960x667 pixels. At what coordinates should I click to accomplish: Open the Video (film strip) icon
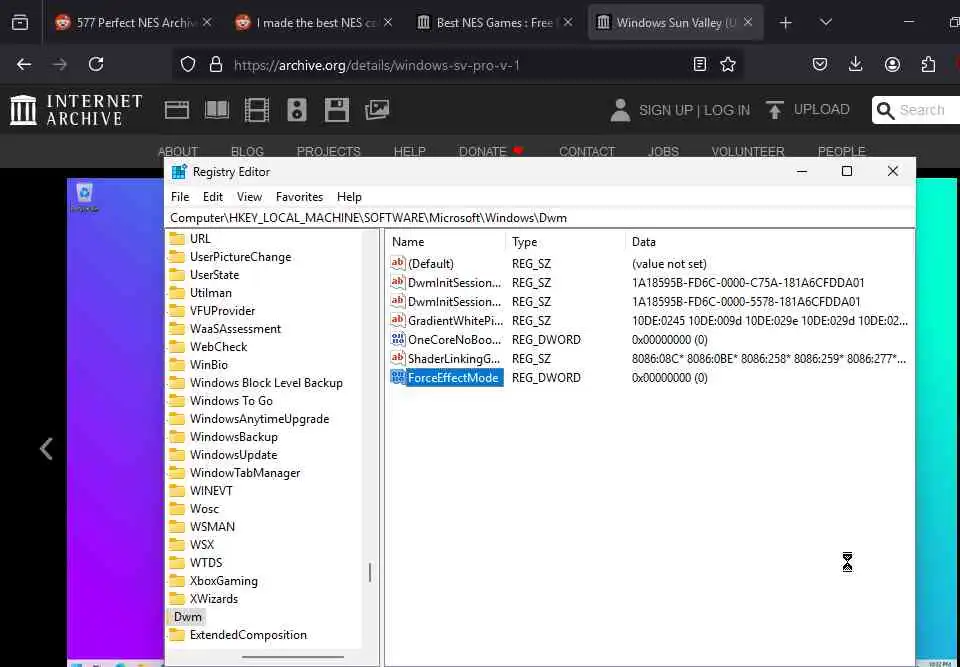click(257, 110)
